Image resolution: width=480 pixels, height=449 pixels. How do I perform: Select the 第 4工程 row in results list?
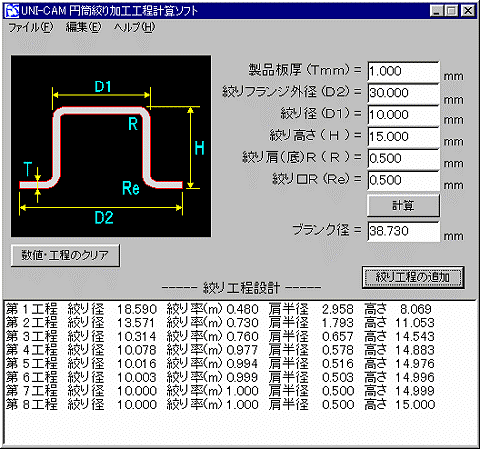(x=220, y=350)
